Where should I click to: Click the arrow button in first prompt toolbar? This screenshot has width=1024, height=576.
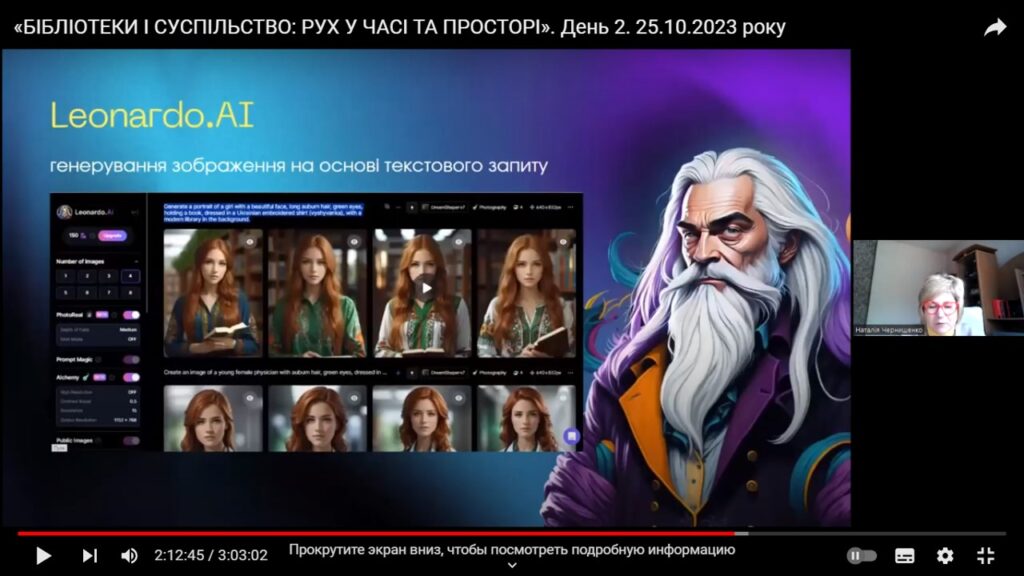click(x=411, y=207)
